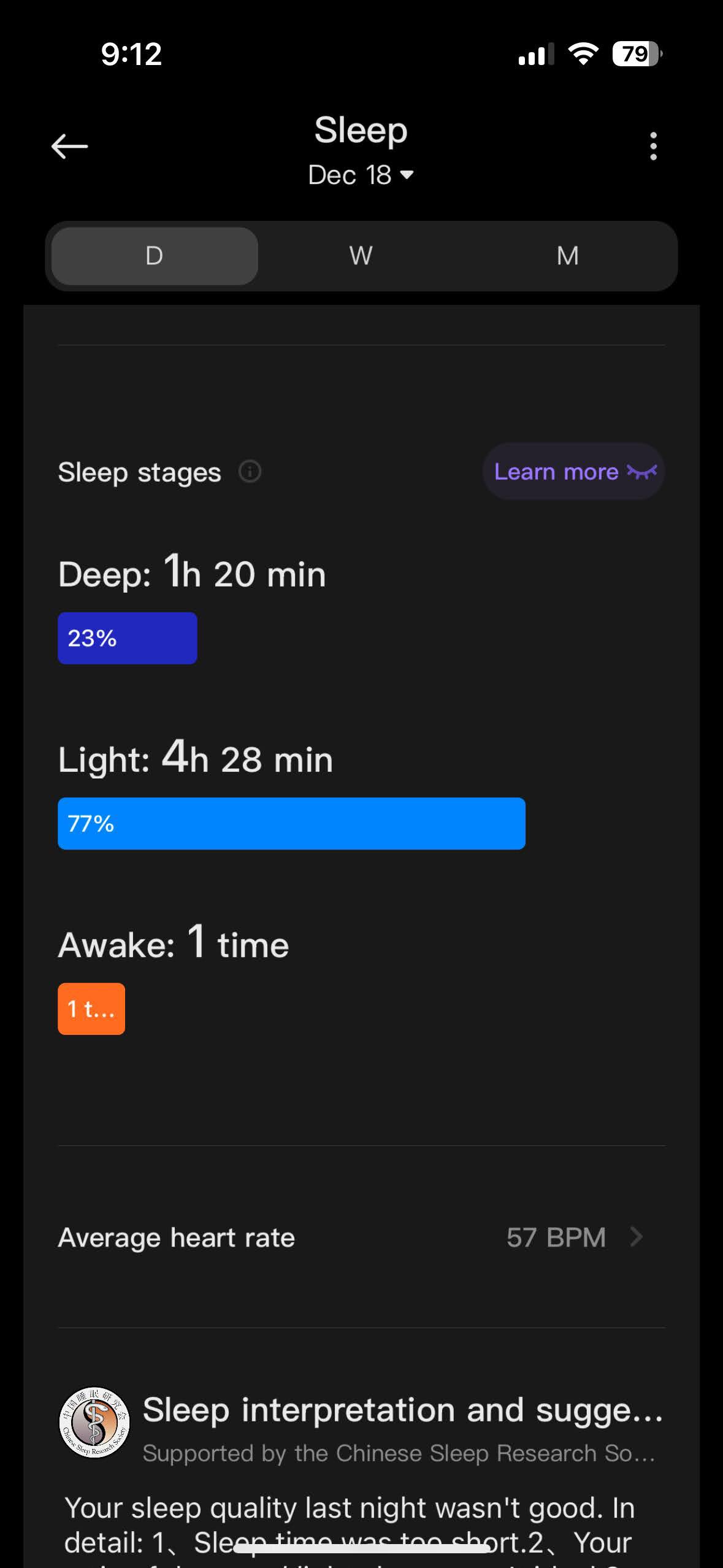Tap the cellular signal bars icon
Screen dimensions: 723x1568
click(x=536, y=54)
